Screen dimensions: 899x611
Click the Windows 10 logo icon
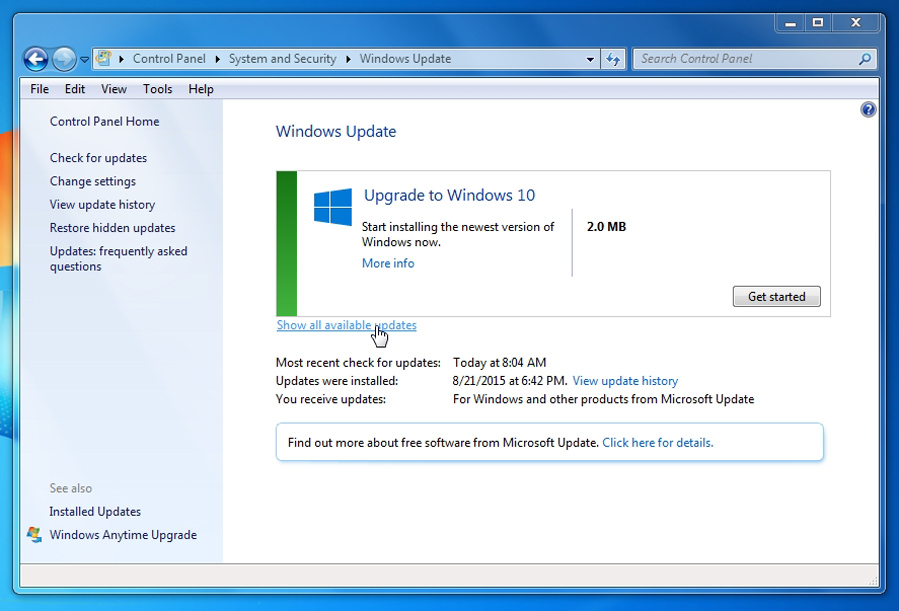[333, 207]
